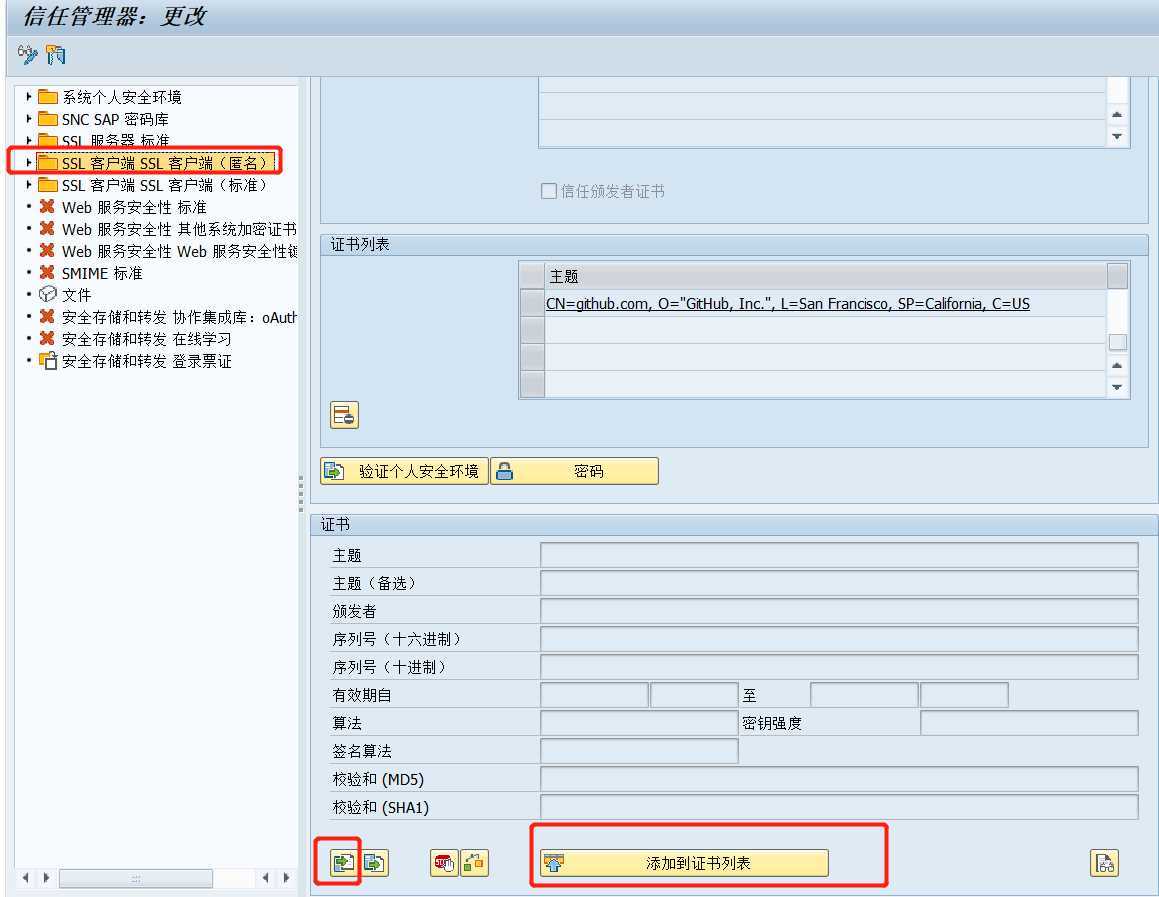1159x897 pixels.
Task: Click the certificate list scroll up arrow
Action: (1118, 365)
